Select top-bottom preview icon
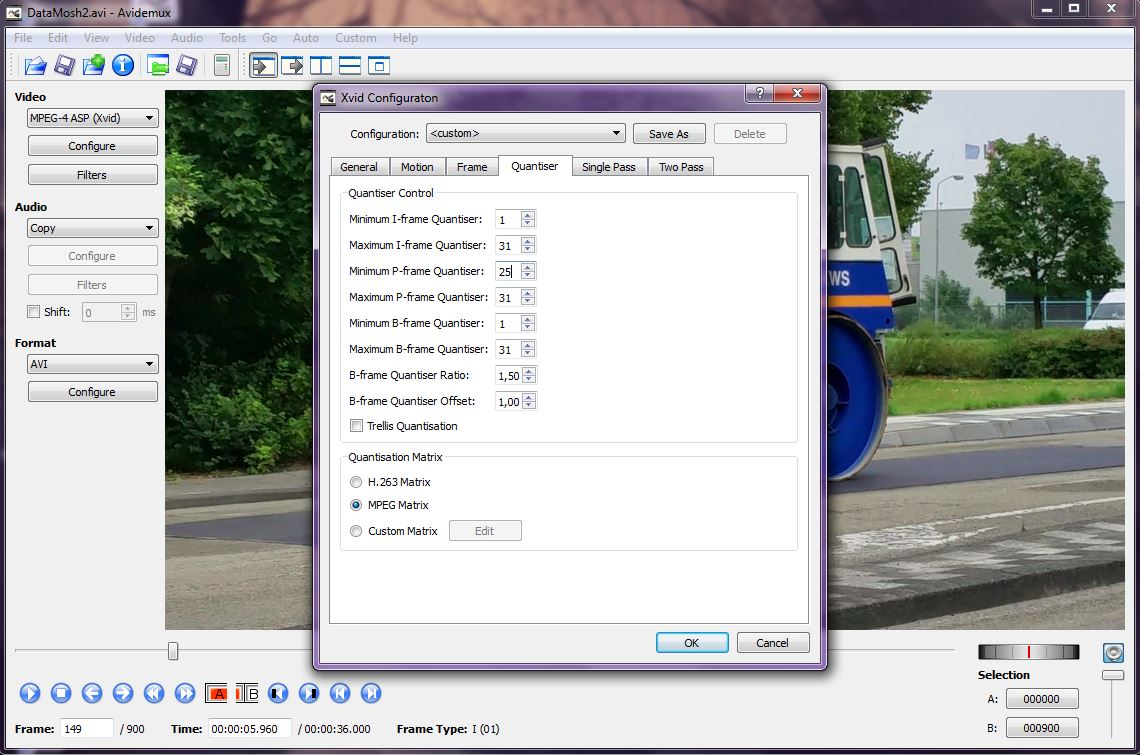1140x755 pixels. coord(350,66)
